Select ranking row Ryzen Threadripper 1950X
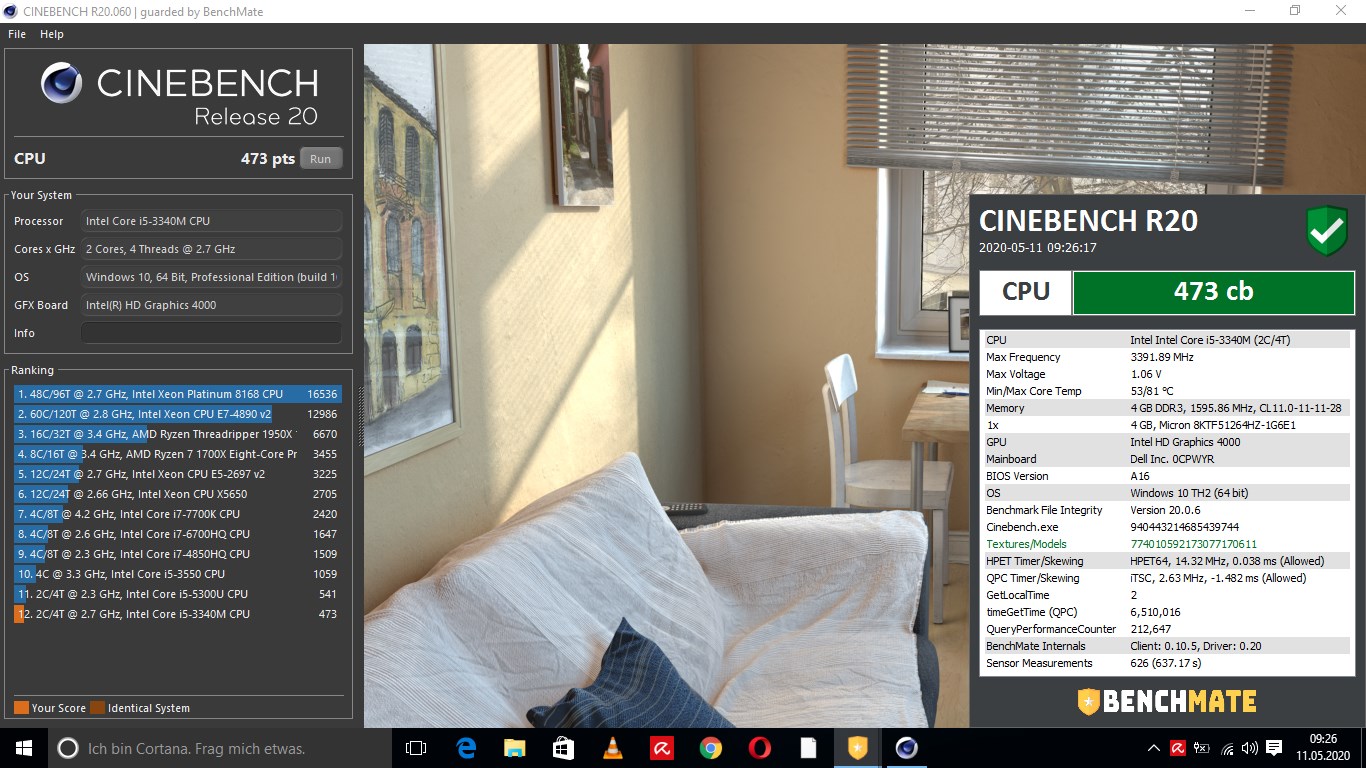 pyautogui.click(x=178, y=434)
